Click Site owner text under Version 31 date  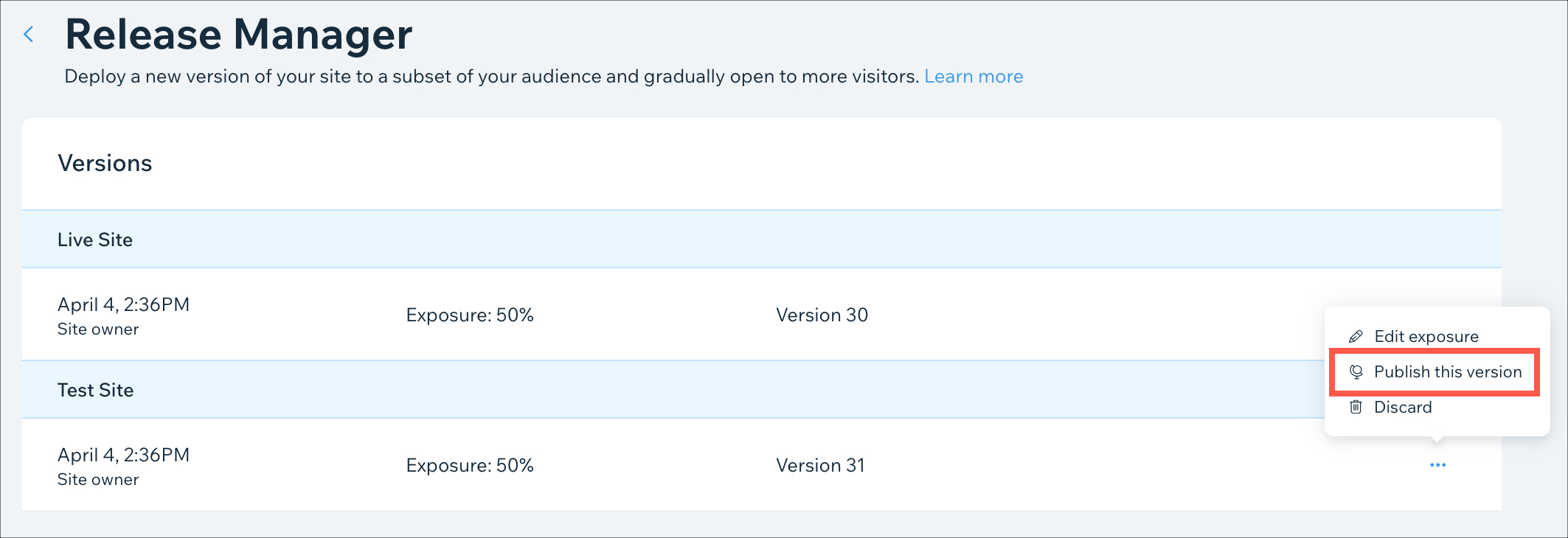[98, 480]
